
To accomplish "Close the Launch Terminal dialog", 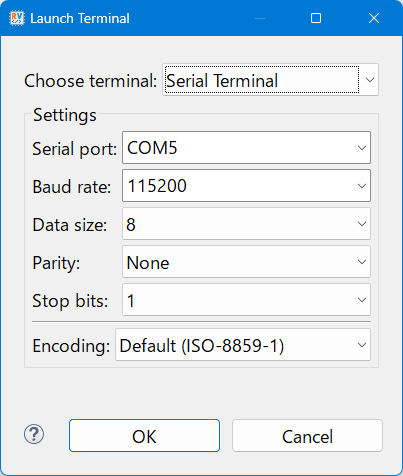I will [374, 18].
